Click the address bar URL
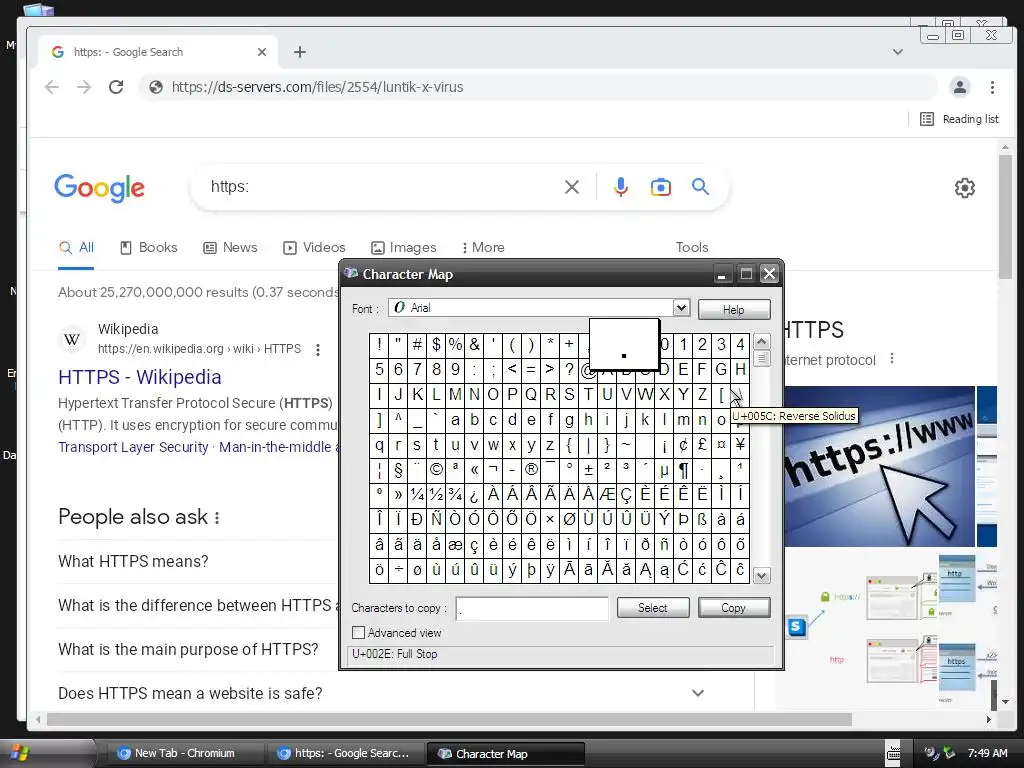This screenshot has height=768, width=1024. [x=317, y=87]
